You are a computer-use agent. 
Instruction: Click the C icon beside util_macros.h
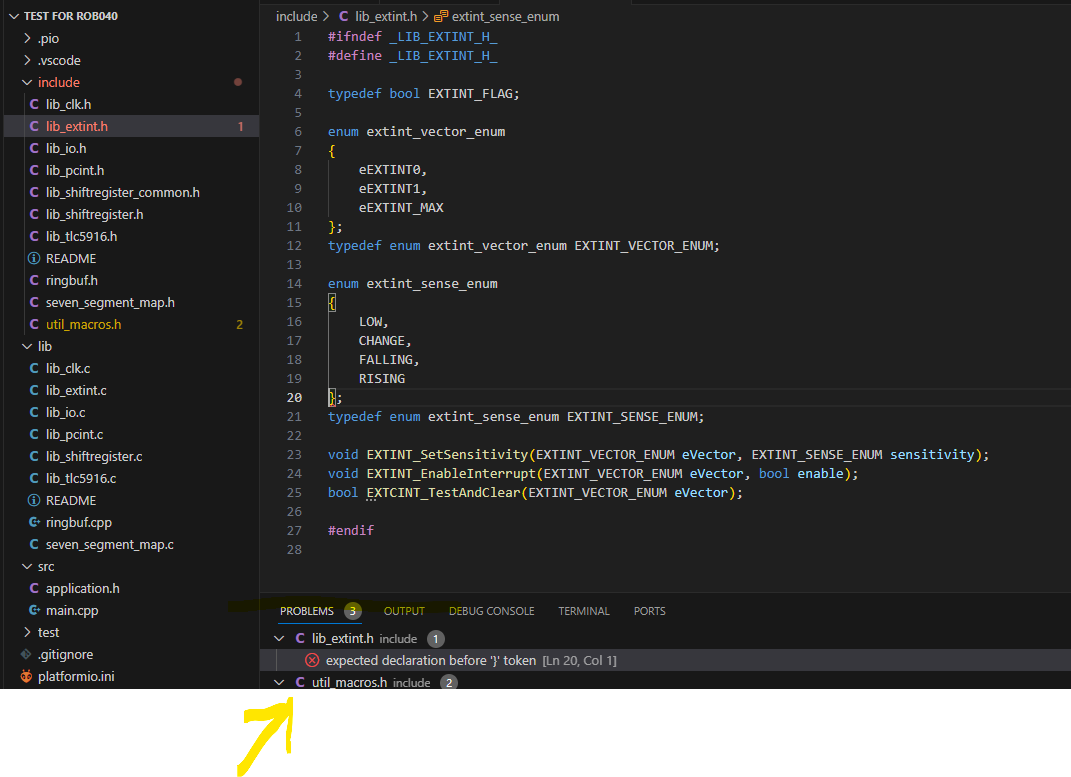(x=34, y=324)
